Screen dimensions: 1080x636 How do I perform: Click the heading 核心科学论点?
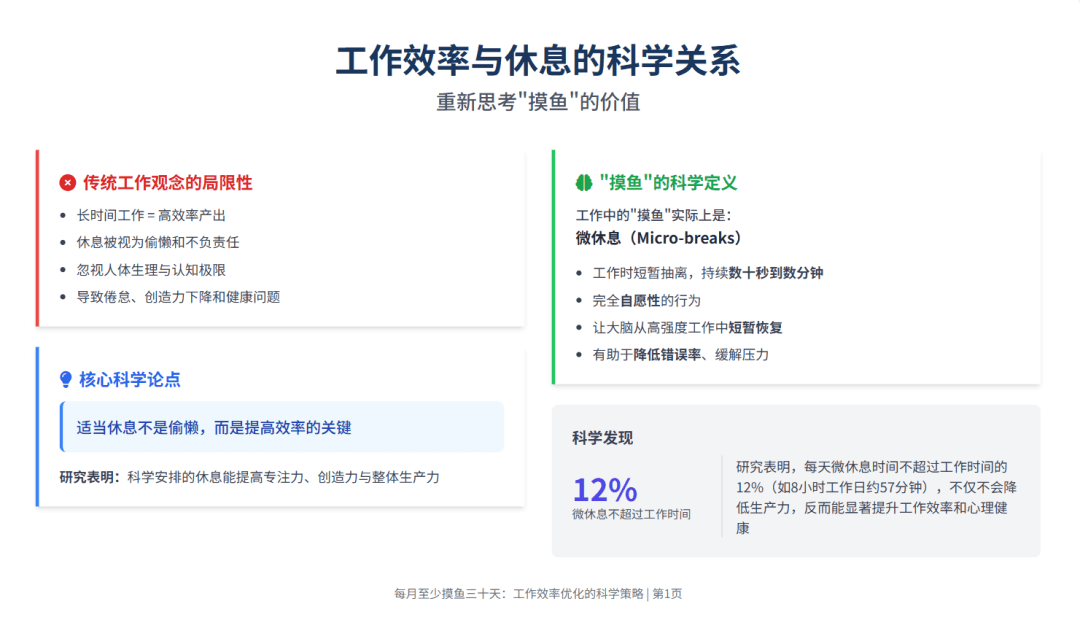pyautogui.click(x=130, y=379)
